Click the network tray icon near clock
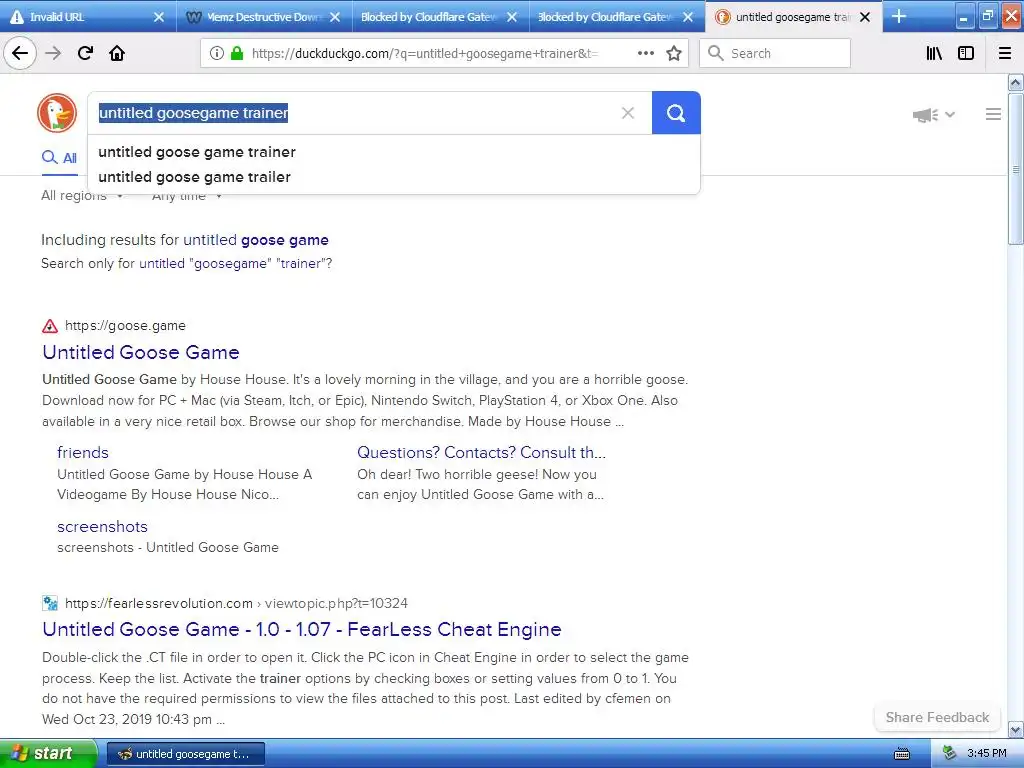Image resolution: width=1024 pixels, height=768 pixels. coord(949,753)
